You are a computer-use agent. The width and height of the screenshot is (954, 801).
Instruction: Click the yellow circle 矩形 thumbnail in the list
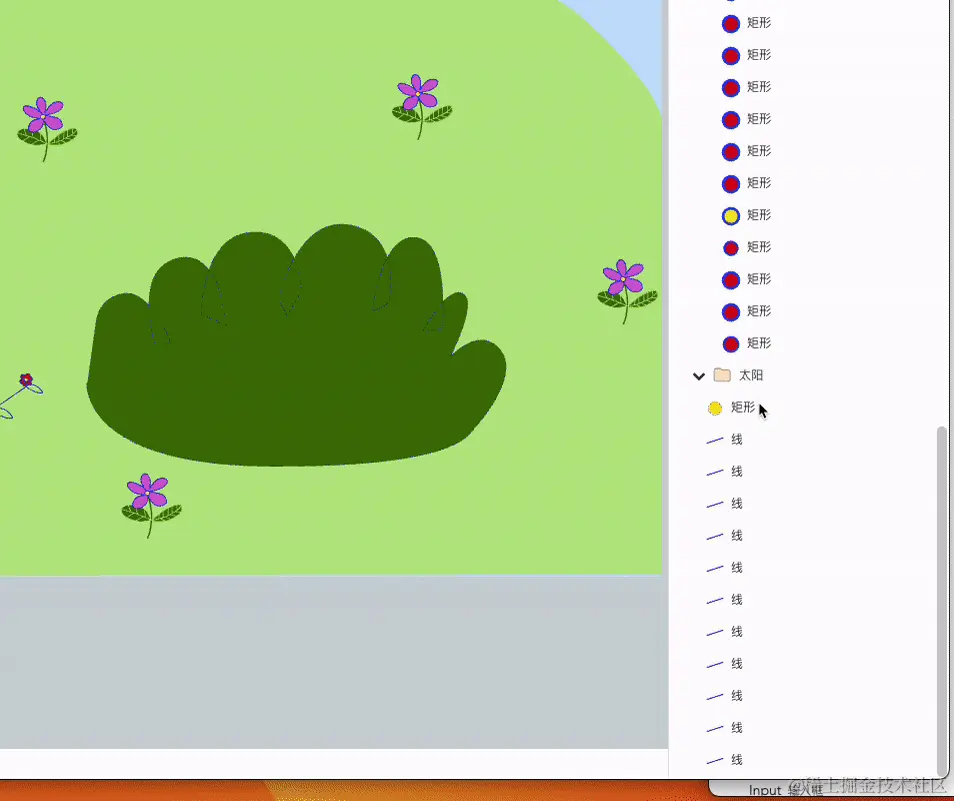click(x=730, y=215)
